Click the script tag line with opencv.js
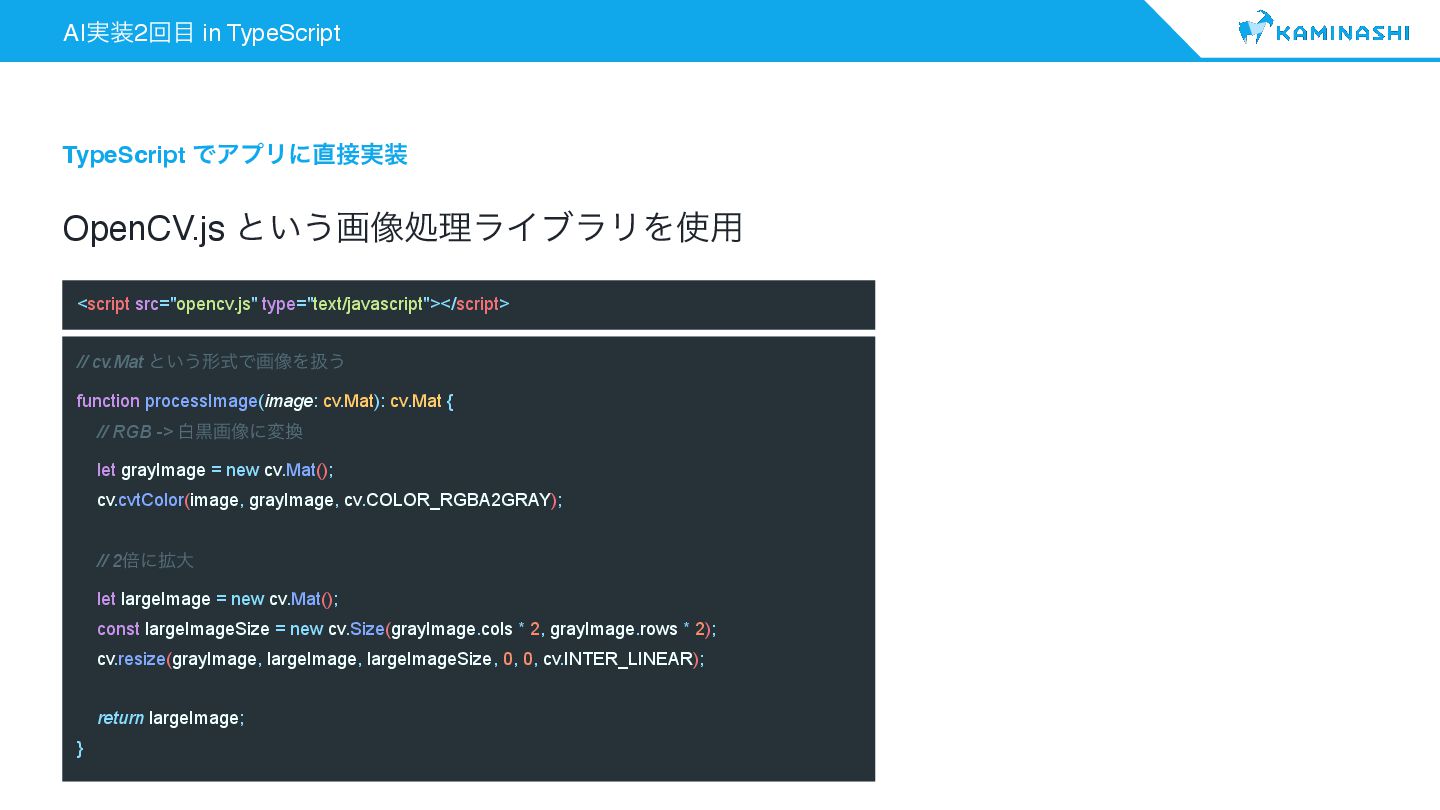Image resolution: width=1440 pixels, height=810 pixels. (x=293, y=304)
